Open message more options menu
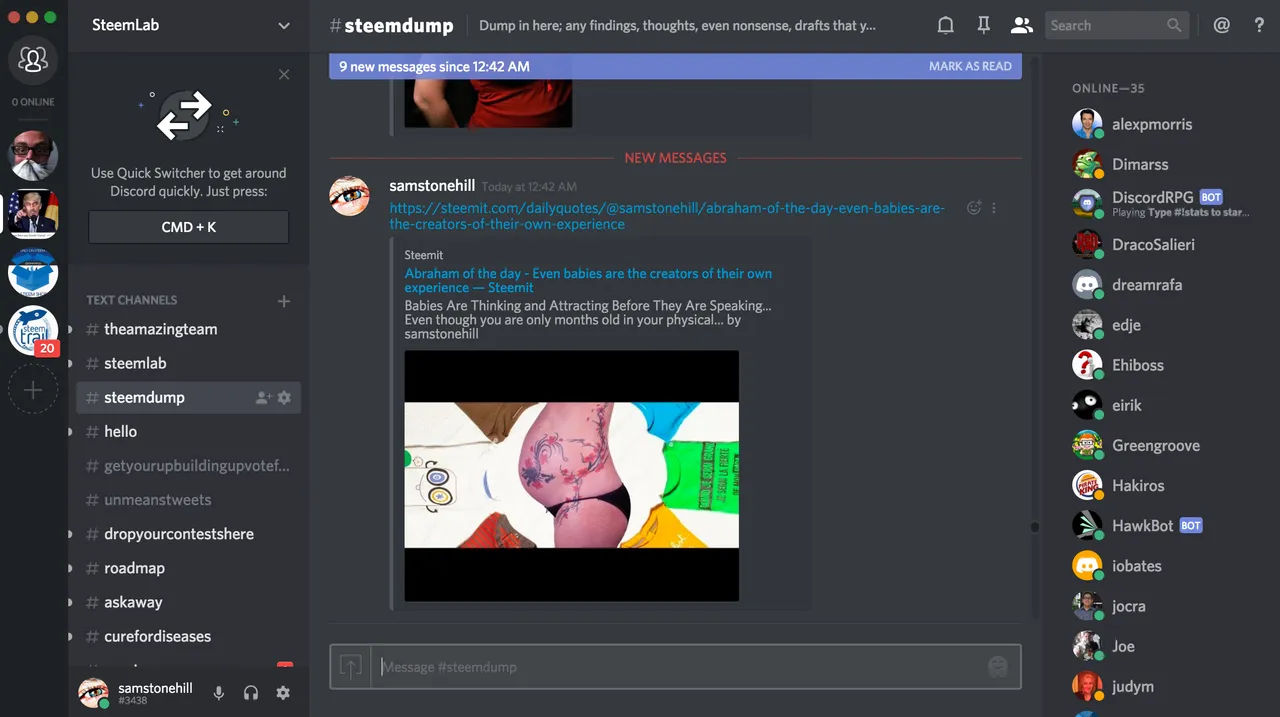The height and width of the screenshot is (717, 1280). click(994, 208)
